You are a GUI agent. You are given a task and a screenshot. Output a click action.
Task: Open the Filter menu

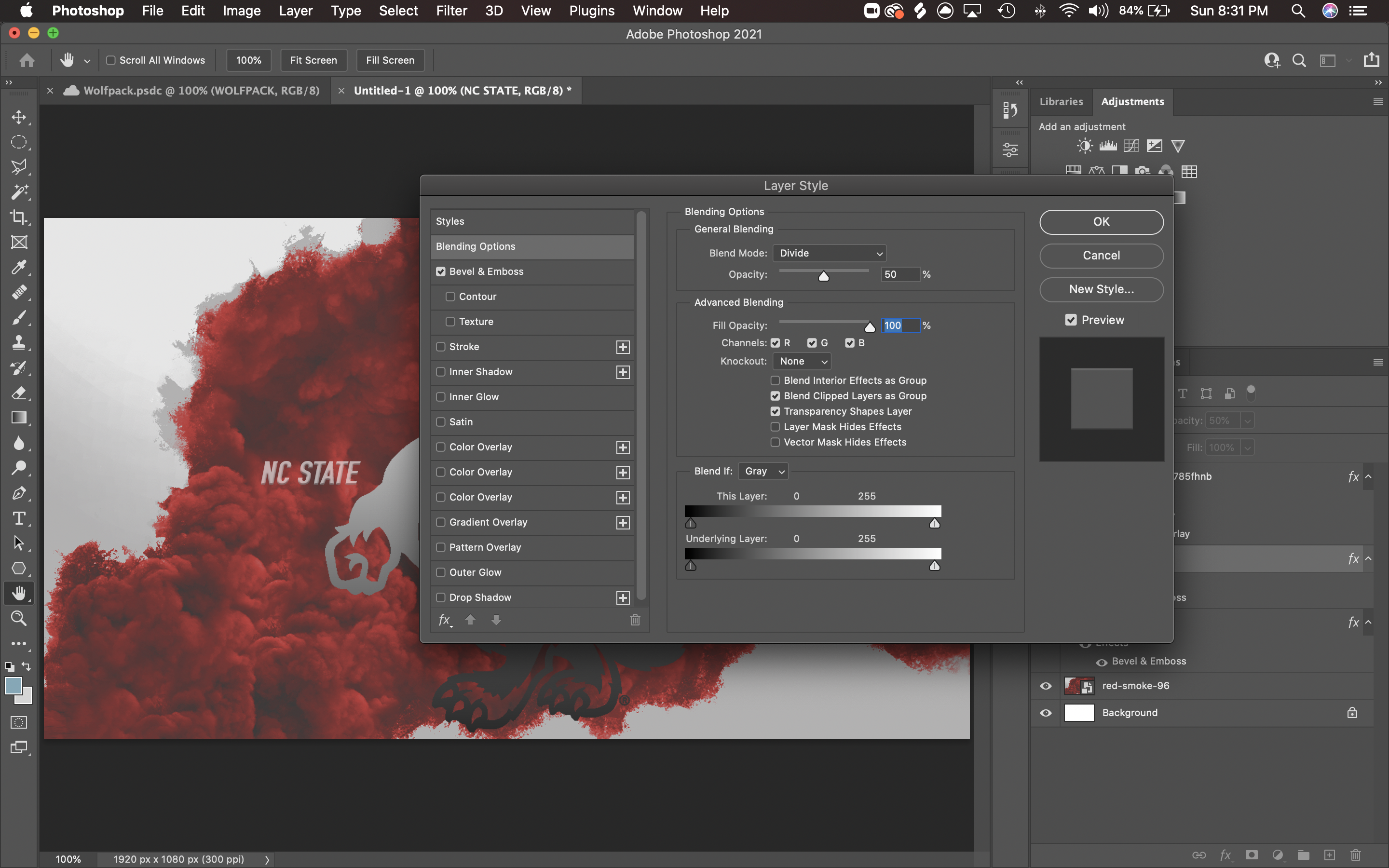(x=451, y=11)
